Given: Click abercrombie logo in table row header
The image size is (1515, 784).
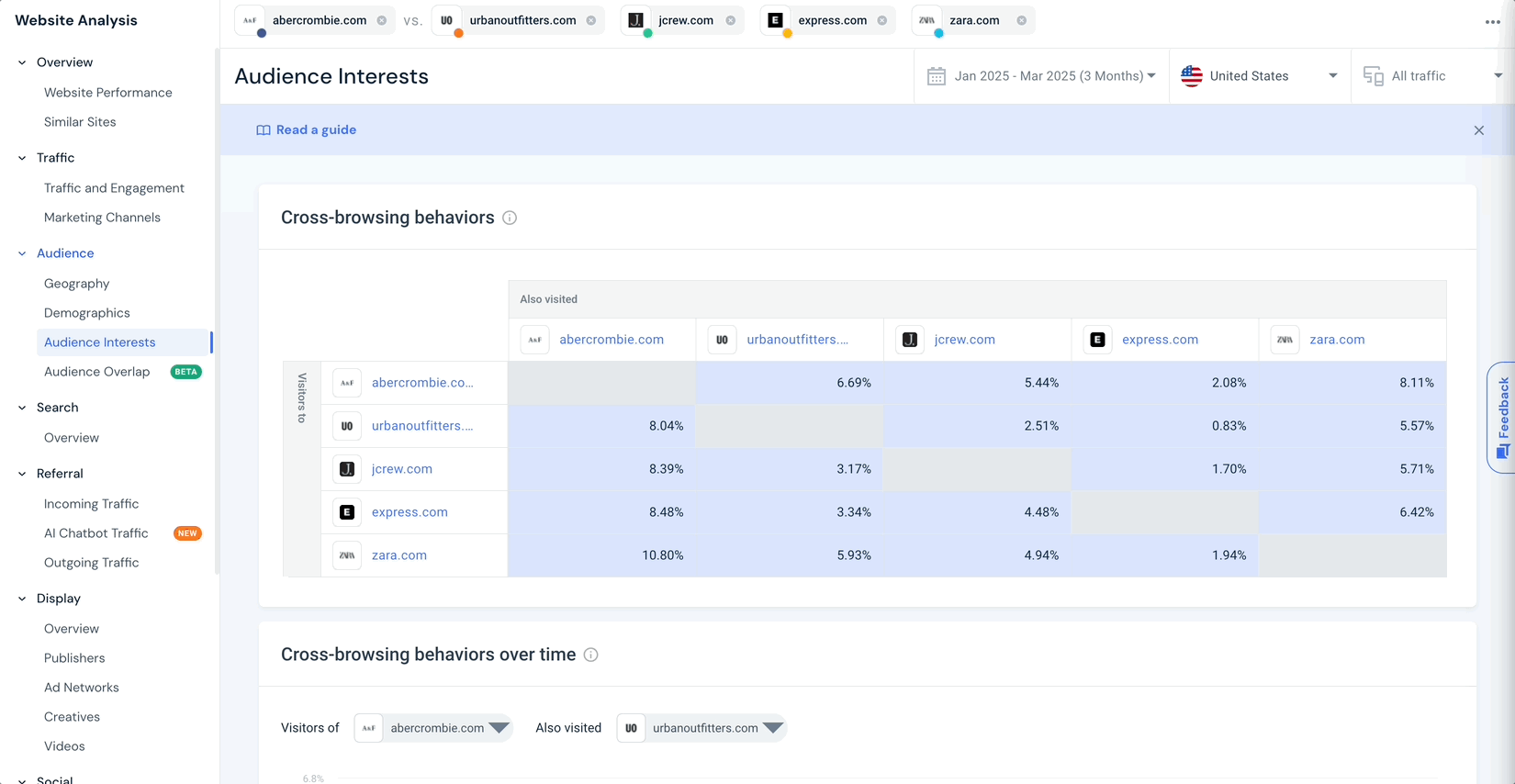Looking at the screenshot, I should pyautogui.click(x=347, y=383).
